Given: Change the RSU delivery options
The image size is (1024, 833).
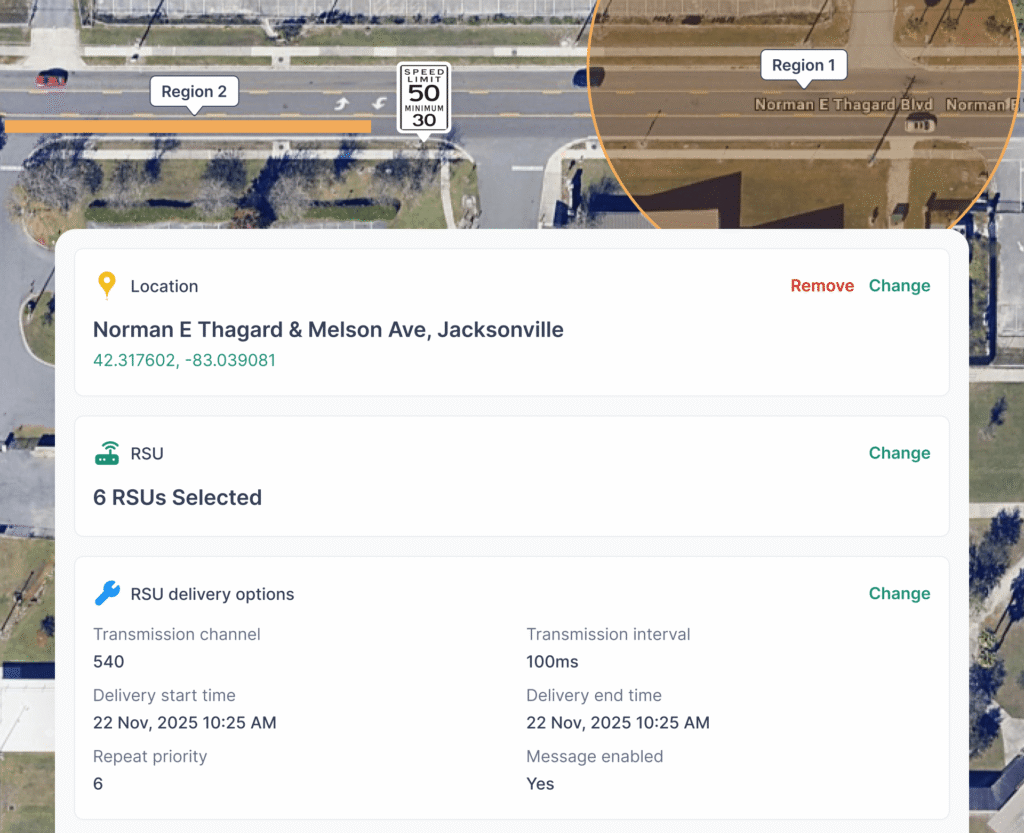Looking at the screenshot, I should 899,593.
